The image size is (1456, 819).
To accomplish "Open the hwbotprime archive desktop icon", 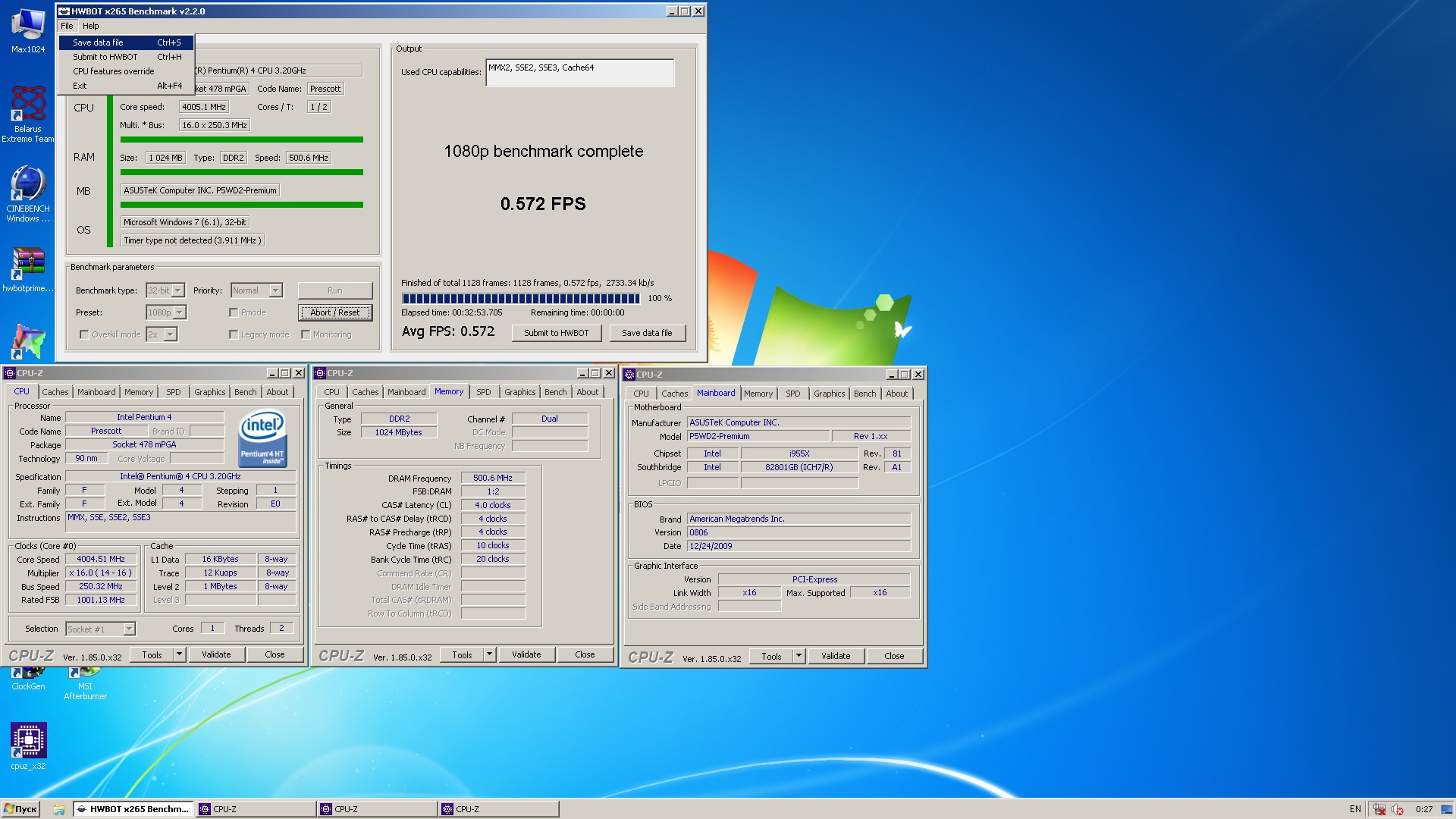I will pyautogui.click(x=28, y=269).
